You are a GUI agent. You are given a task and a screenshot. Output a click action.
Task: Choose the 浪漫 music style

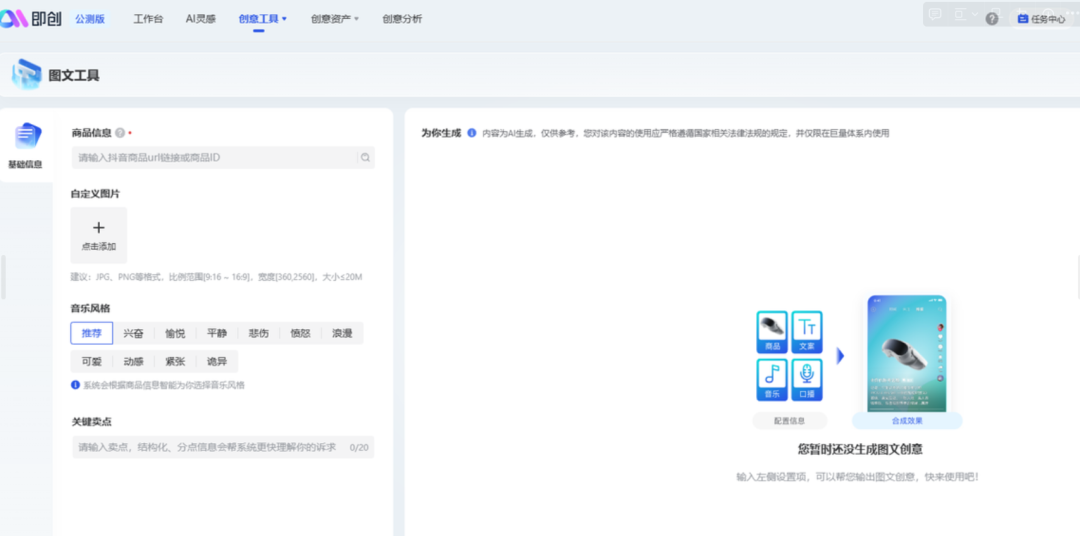point(342,333)
